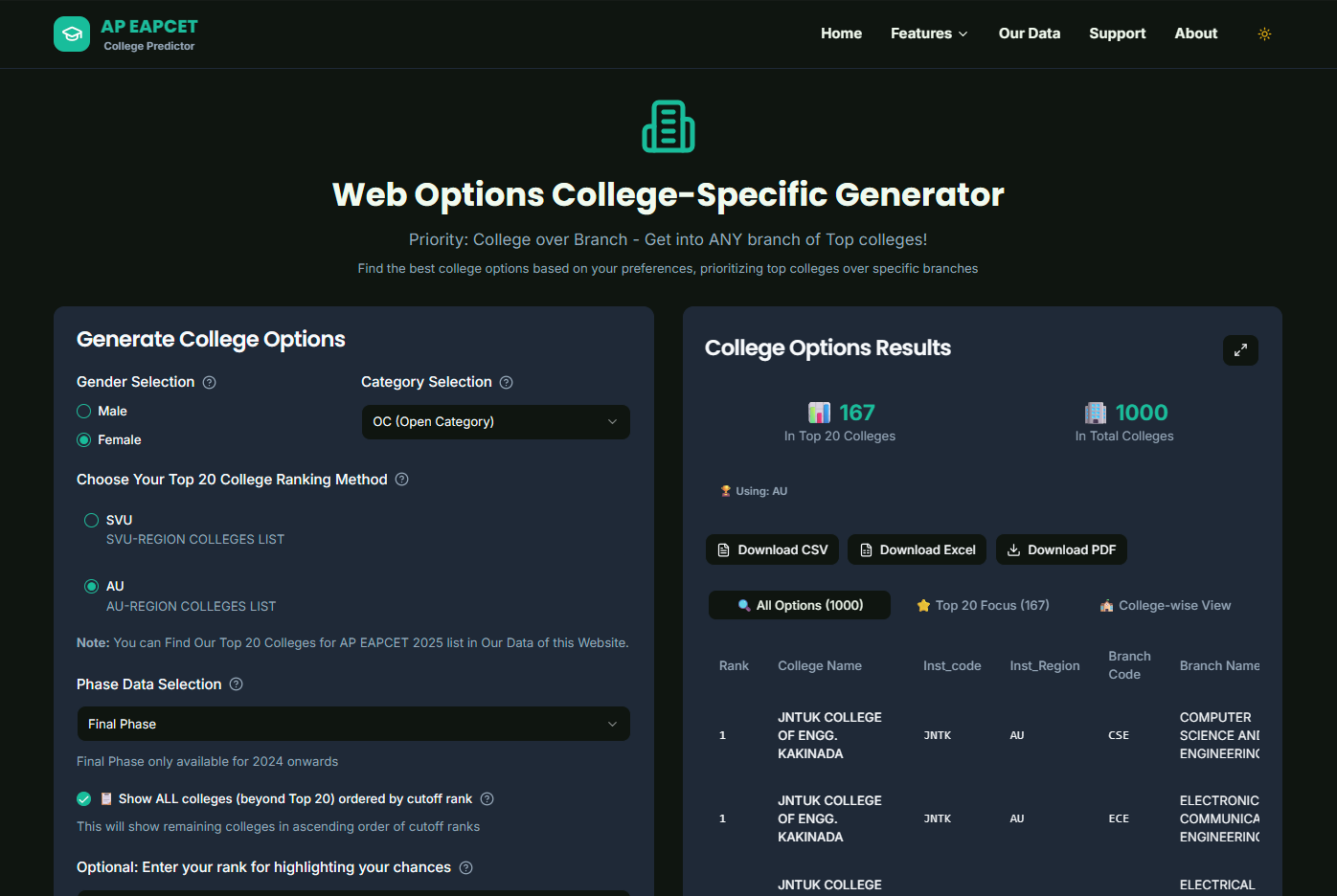The height and width of the screenshot is (896, 1337).
Task: Open the Phase Data Selection help icon
Action: click(x=236, y=684)
